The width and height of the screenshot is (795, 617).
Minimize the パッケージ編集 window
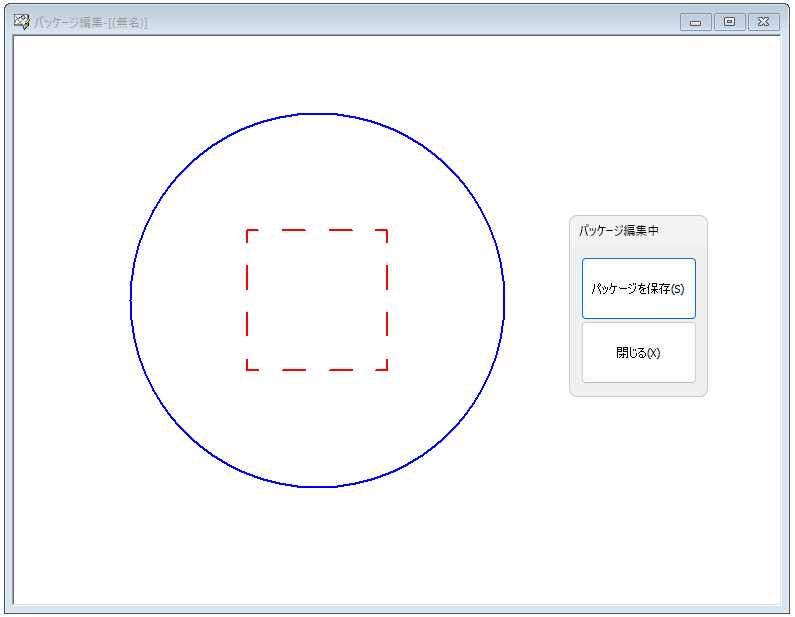[695, 22]
